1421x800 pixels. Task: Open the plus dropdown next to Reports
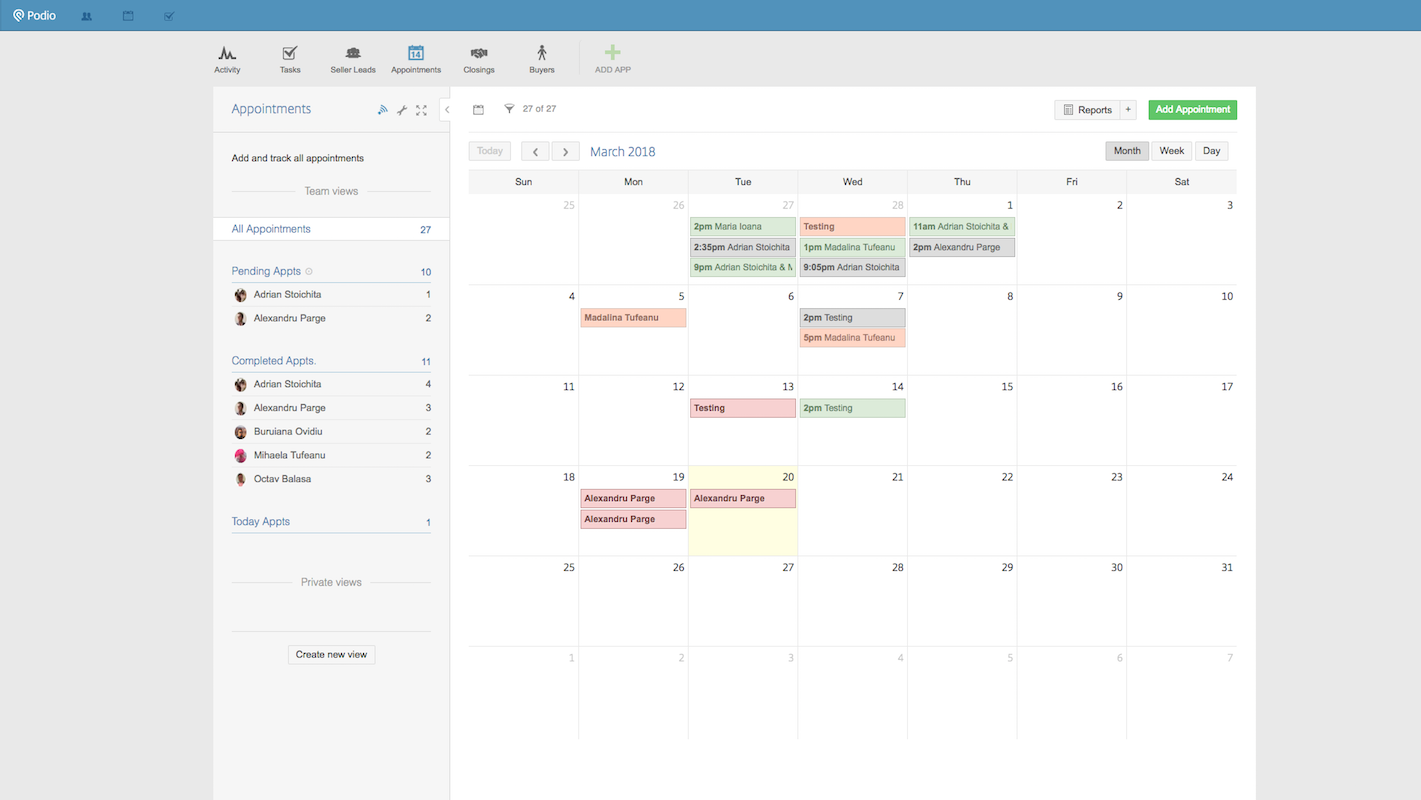click(x=1128, y=110)
